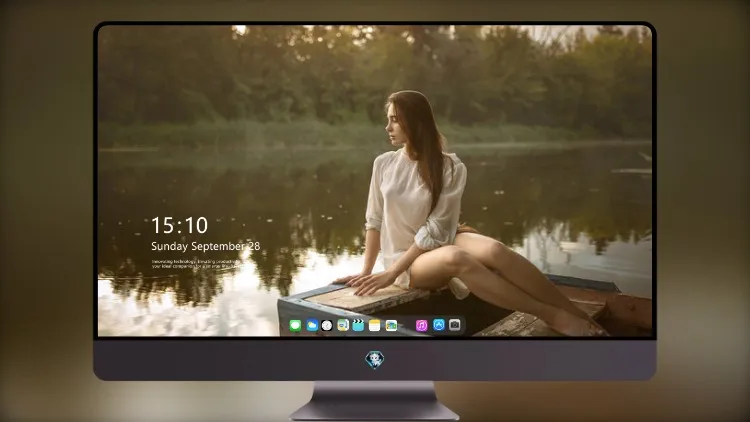Open the clapperboard video app in dock
This screenshot has height=422, width=750.
tap(358, 326)
